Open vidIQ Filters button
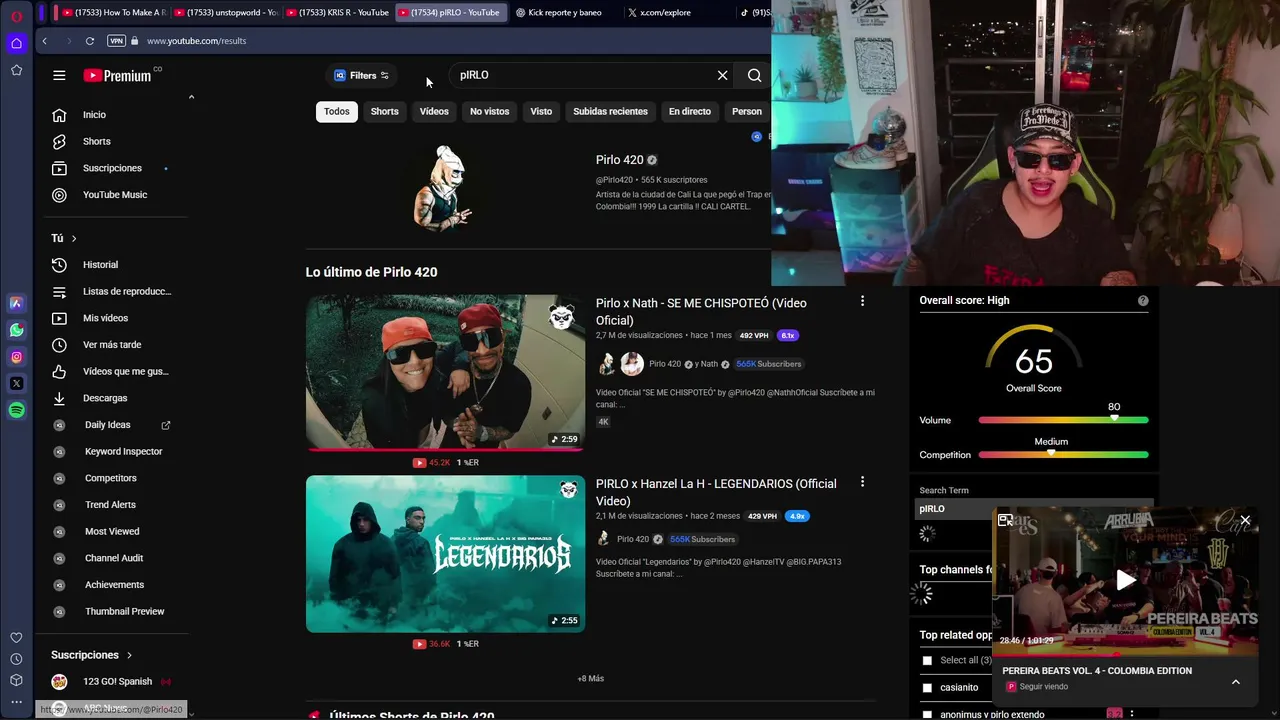Screen dimensions: 1280x720 pos(361,75)
